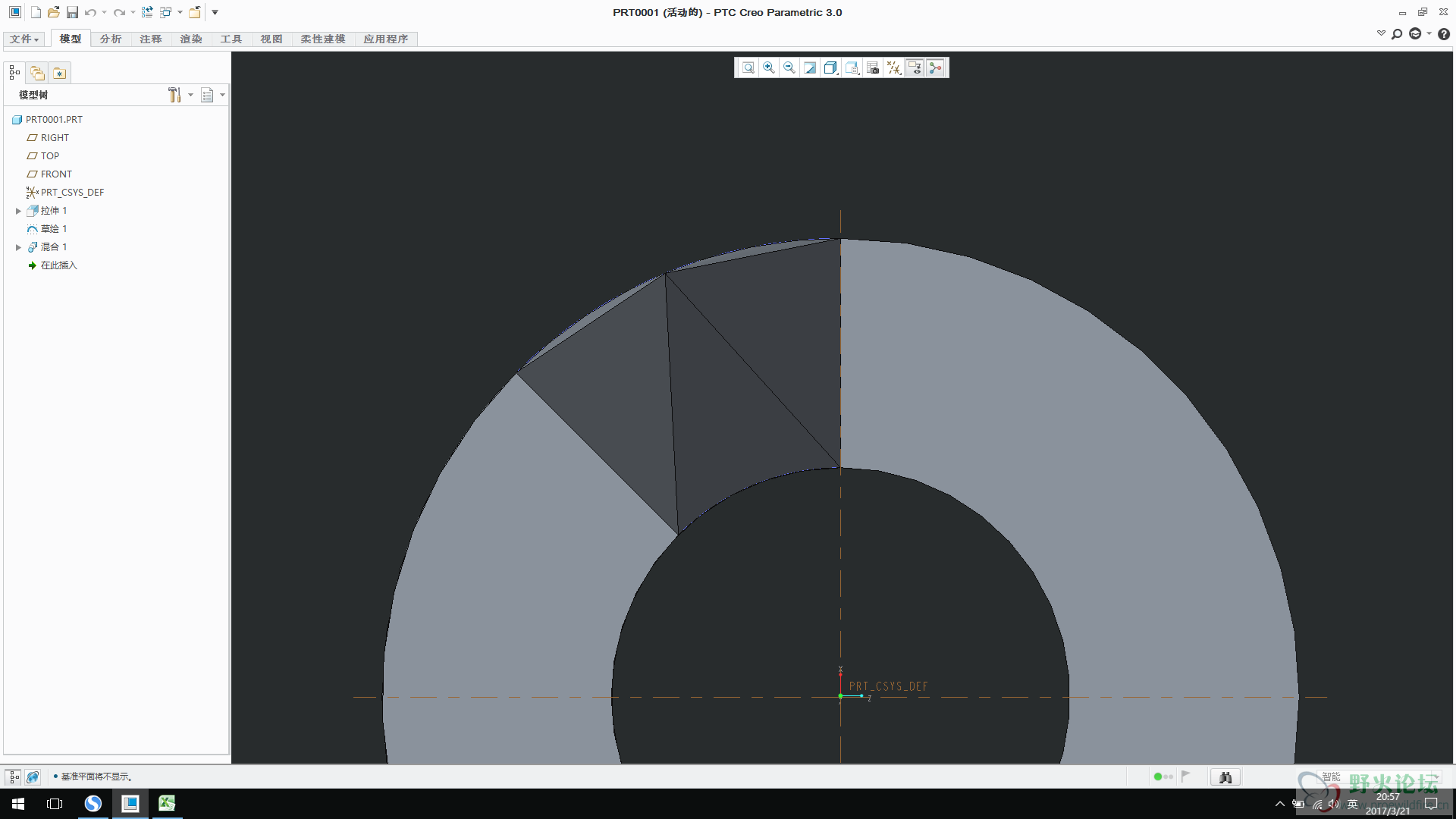The image size is (1456, 819).
Task: Toggle the Spin Center button
Action: pyautogui.click(x=935, y=67)
